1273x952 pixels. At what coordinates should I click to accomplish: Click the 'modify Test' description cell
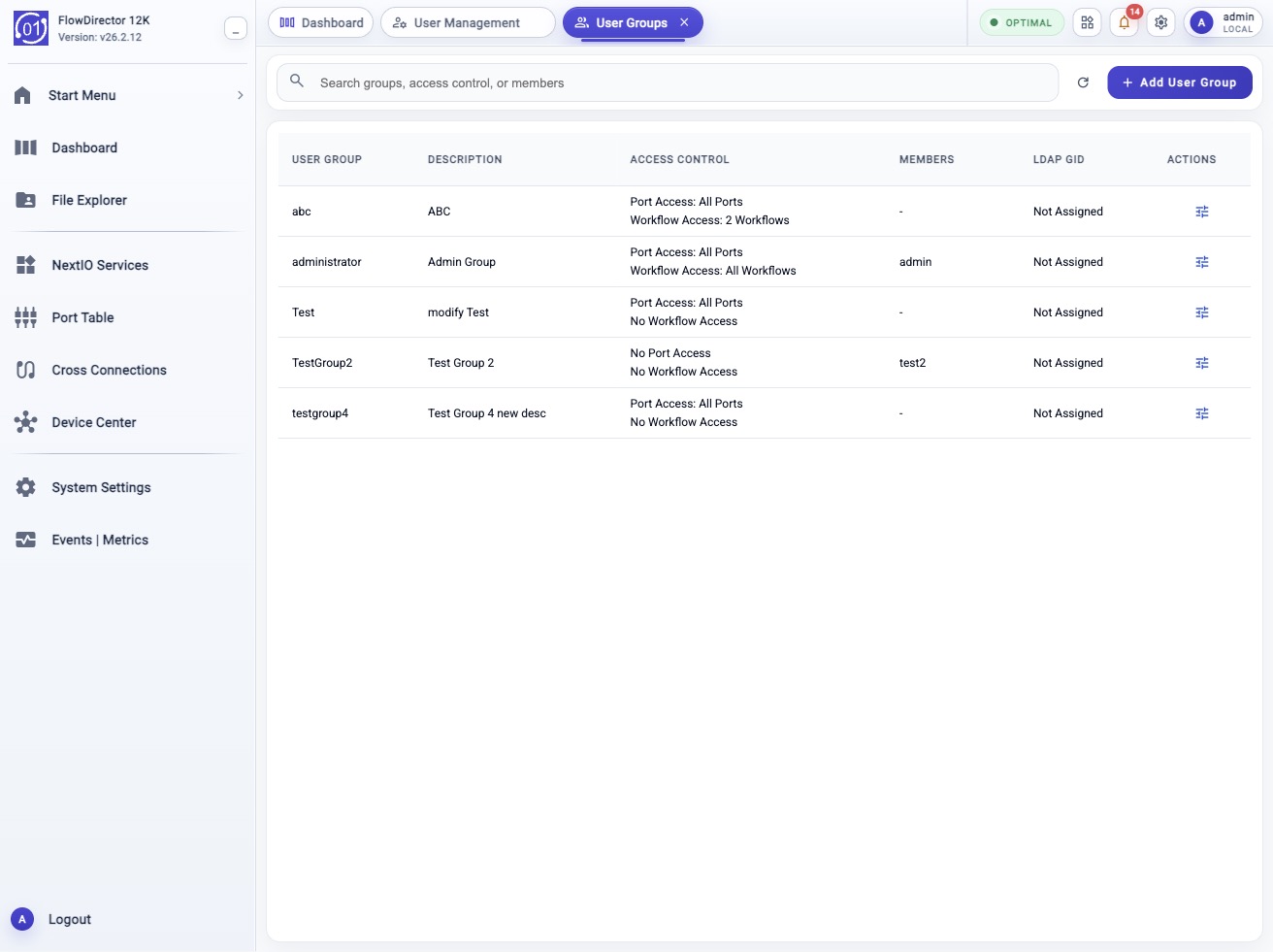click(x=458, y=312)
